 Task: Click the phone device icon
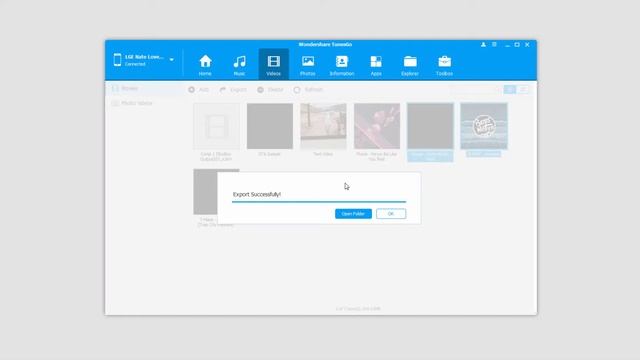pyautogui.click(x=118, y=60)
